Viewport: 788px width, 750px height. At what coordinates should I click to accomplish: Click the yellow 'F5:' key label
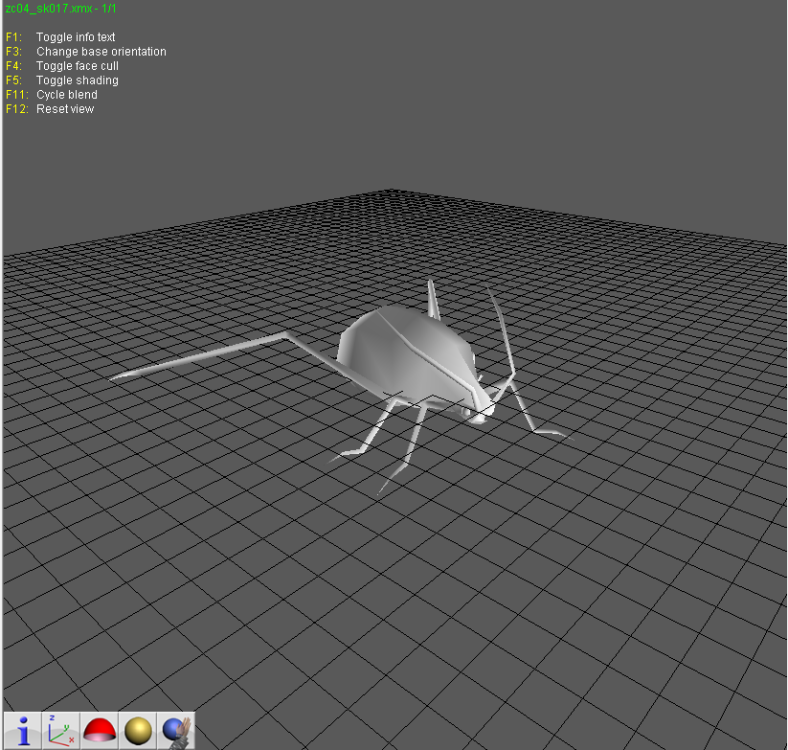click(14, 80)
